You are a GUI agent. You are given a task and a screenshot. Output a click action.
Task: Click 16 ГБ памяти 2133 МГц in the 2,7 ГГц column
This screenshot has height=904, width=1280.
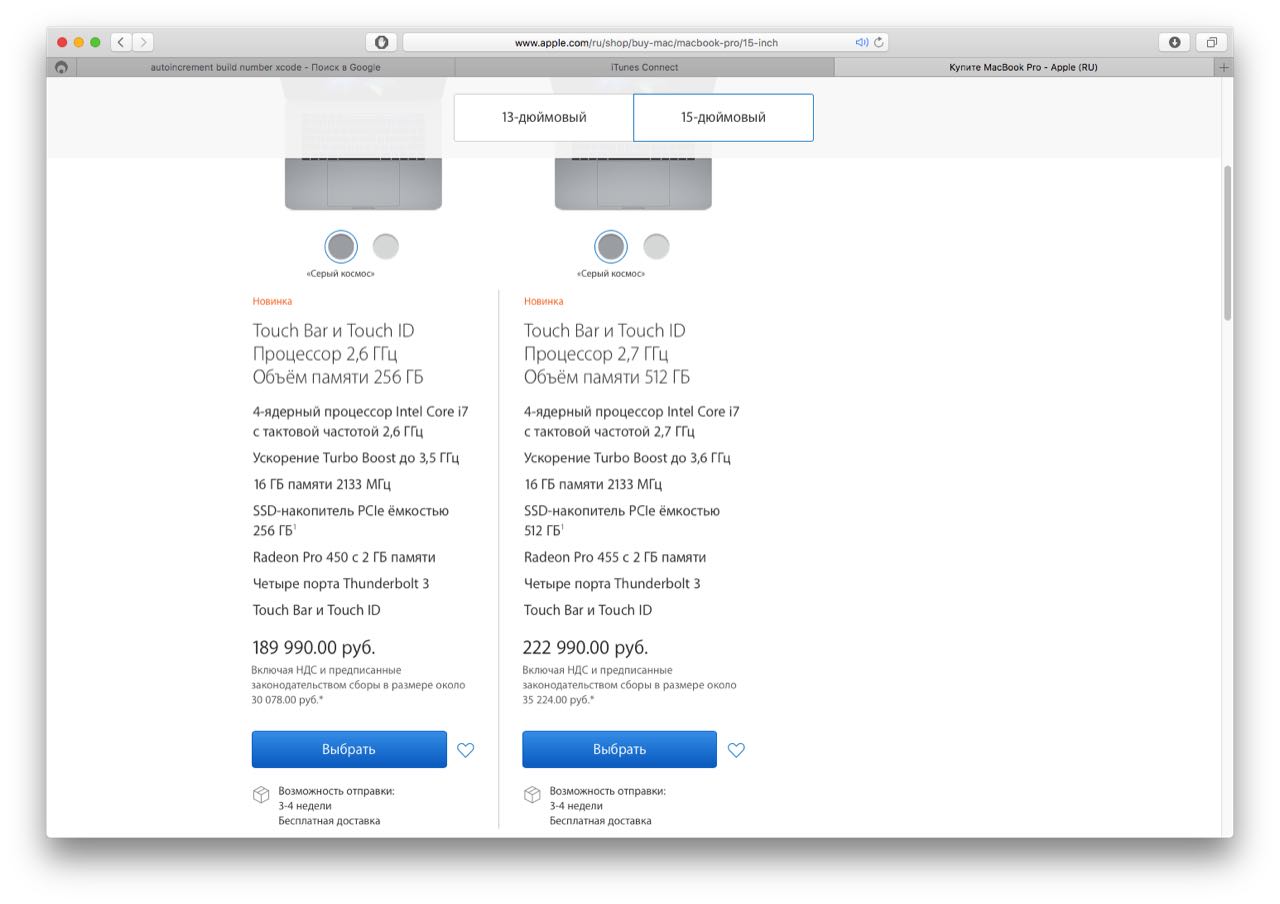(x=593, y=484)
